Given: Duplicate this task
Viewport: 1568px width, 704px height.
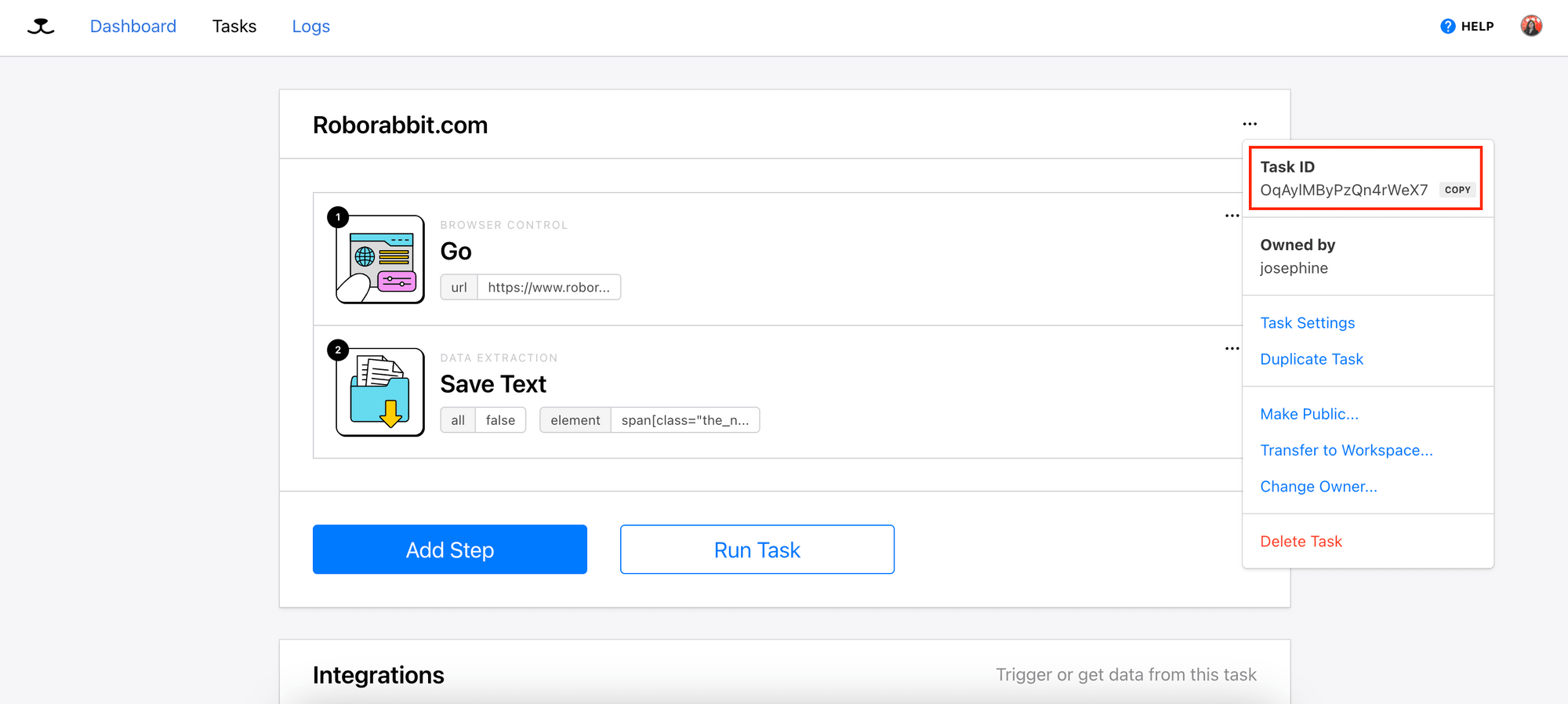Looking at the screenshot, I should click(x=1311, y=358).
